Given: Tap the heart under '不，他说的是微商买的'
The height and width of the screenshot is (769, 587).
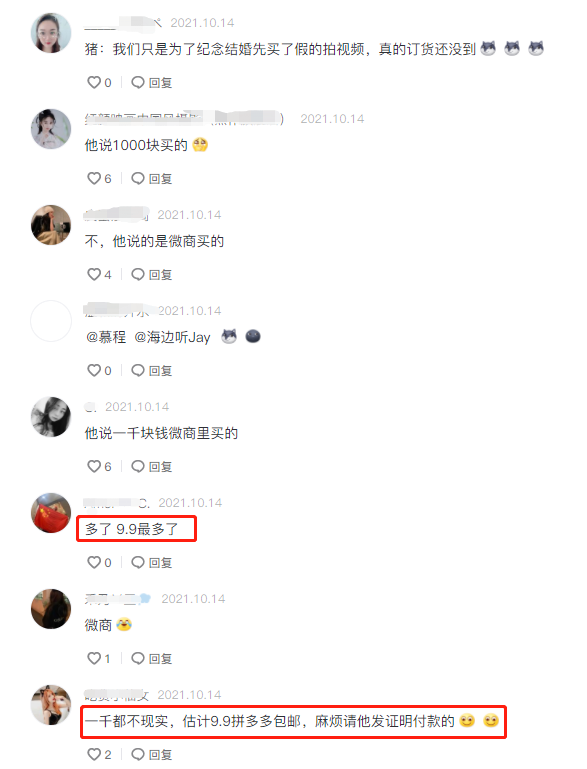Looking at the screenshot, I should pos(94,275).
